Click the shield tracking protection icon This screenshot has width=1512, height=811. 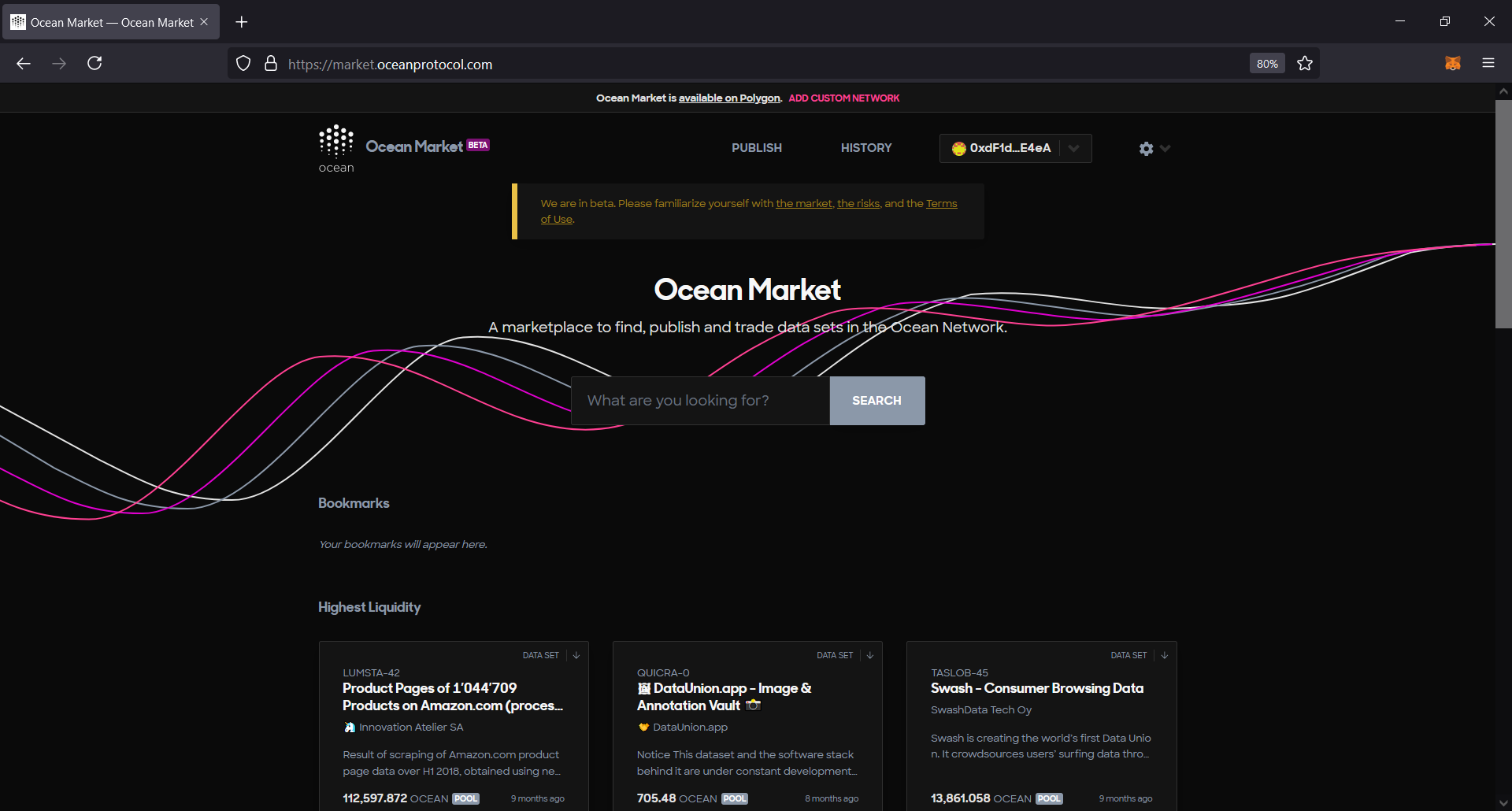click(x=243, y=64)
